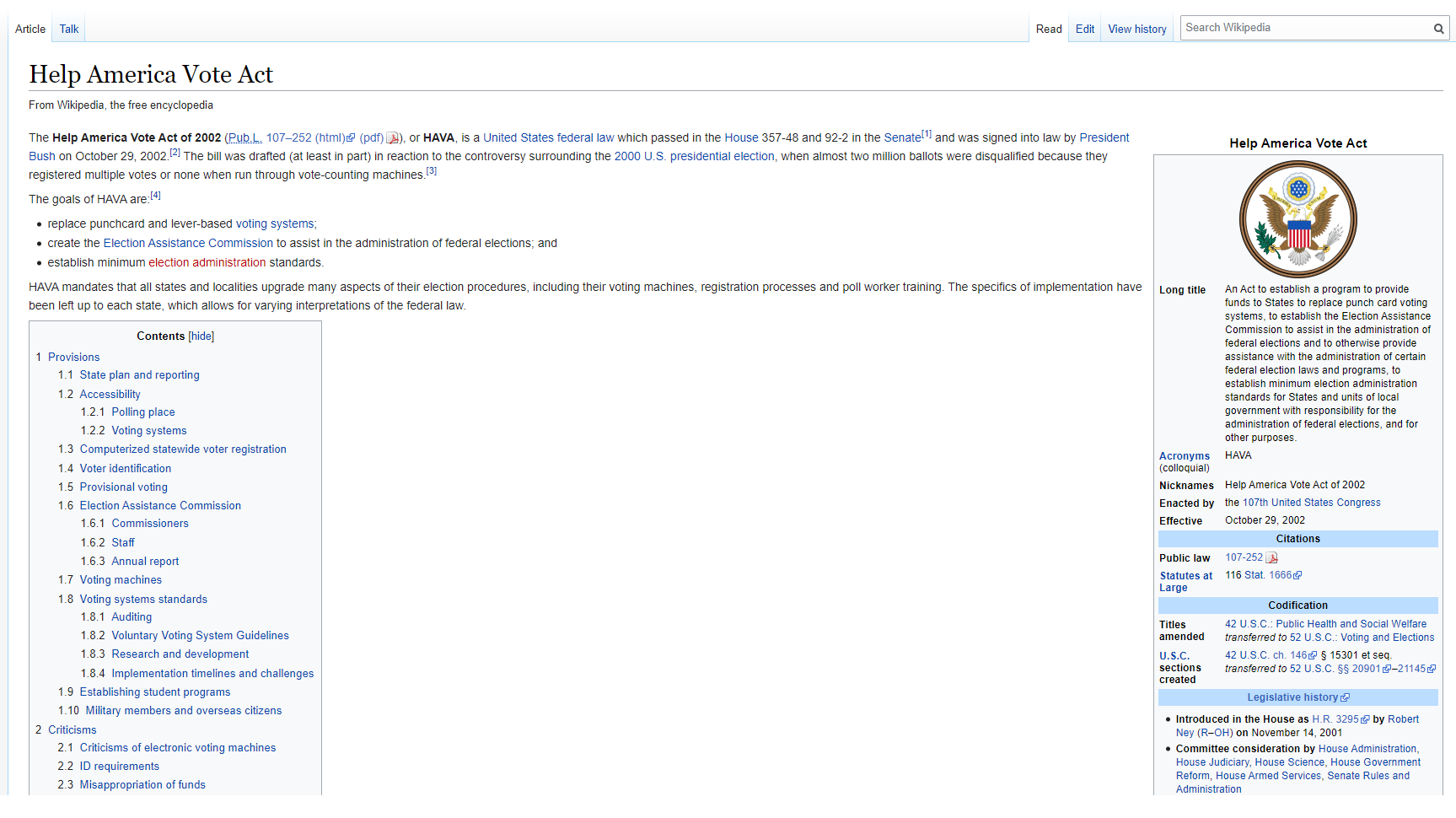
Task: Click the Great Seal image in infobox
Action: (1298, 219)
